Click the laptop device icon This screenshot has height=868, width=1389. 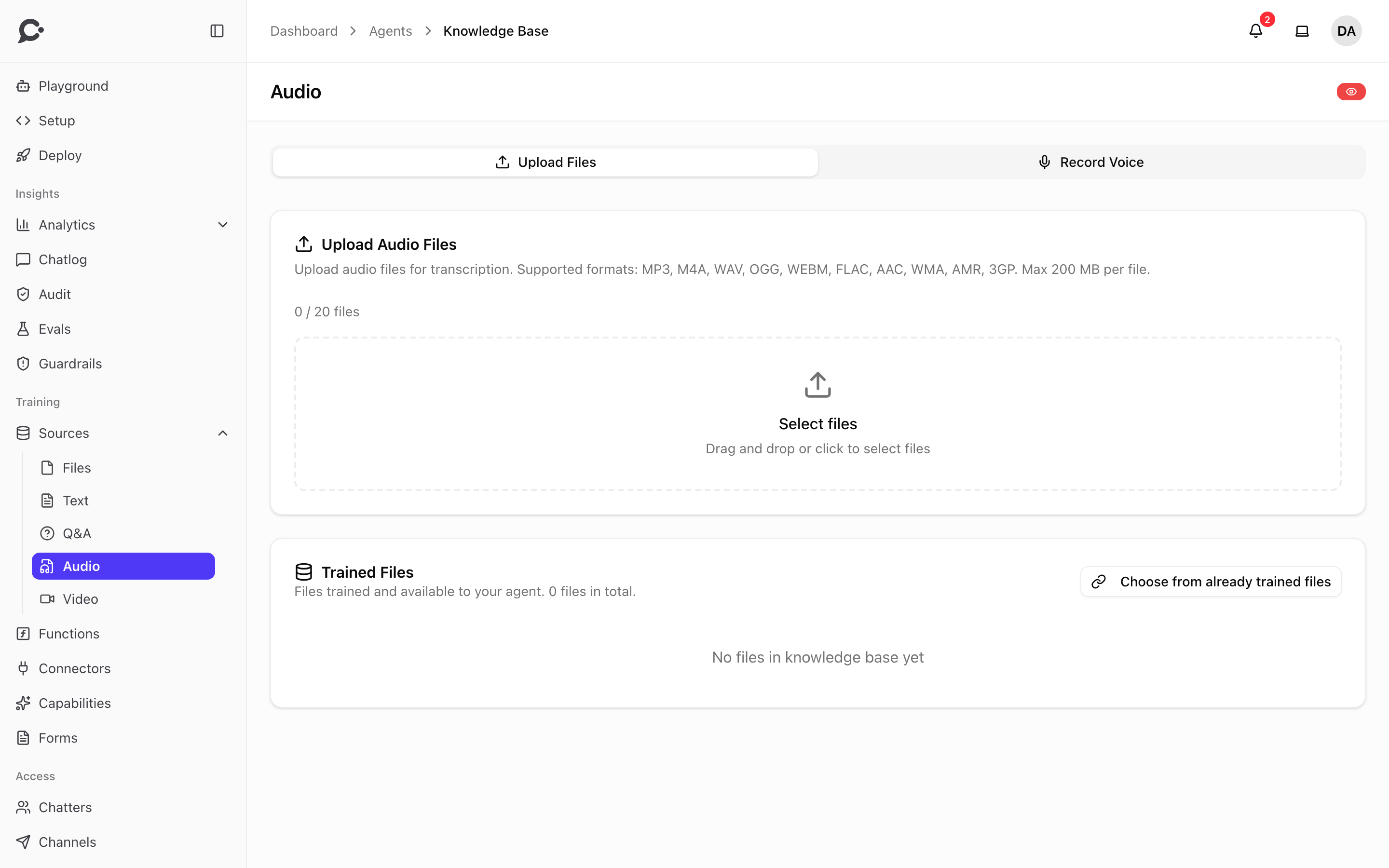(1302, 31)
